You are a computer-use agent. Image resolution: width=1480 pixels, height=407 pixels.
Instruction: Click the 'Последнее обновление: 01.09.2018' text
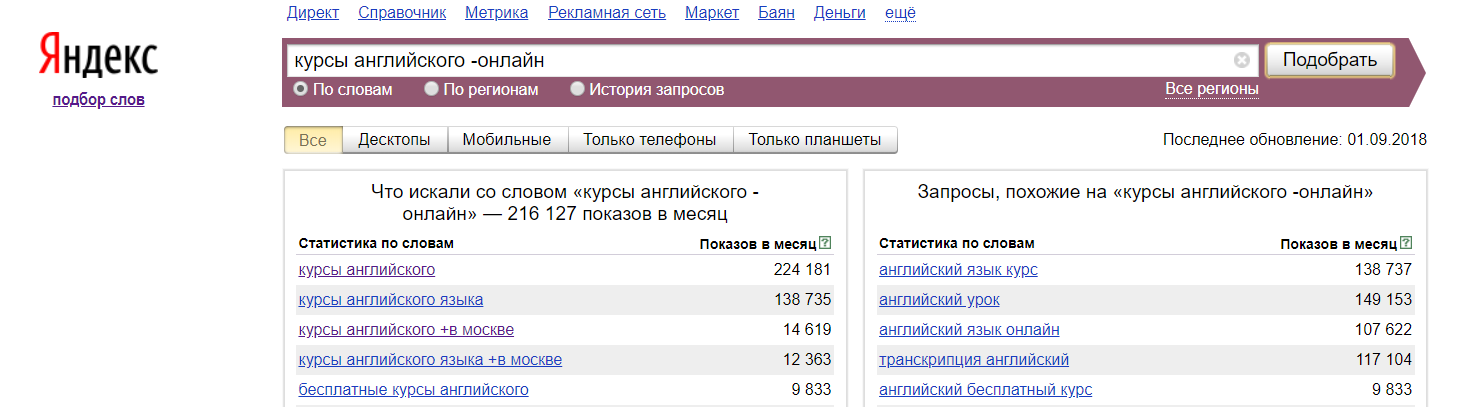[1295, 140]
